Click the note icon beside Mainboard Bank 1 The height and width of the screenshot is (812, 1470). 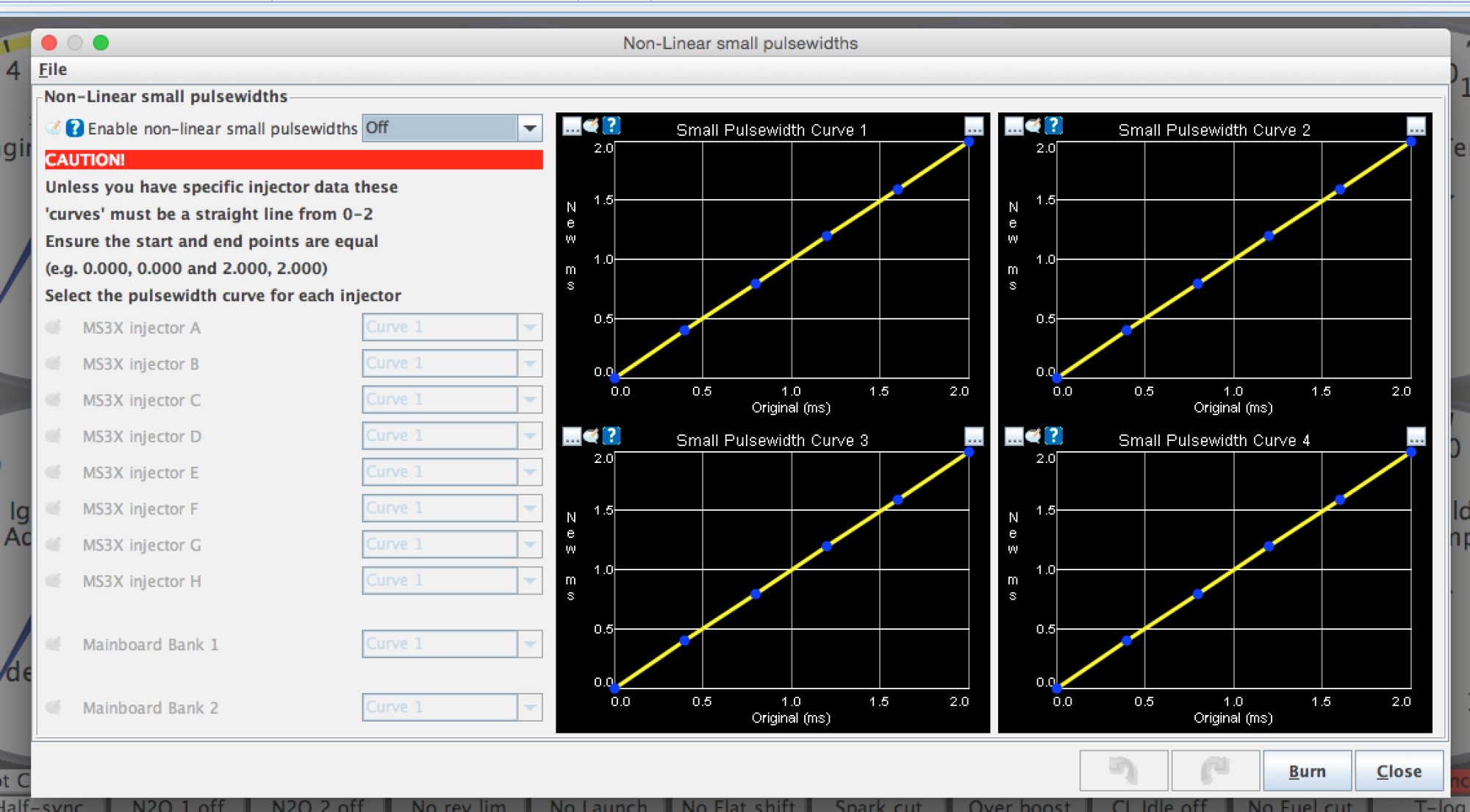point(54,644)
